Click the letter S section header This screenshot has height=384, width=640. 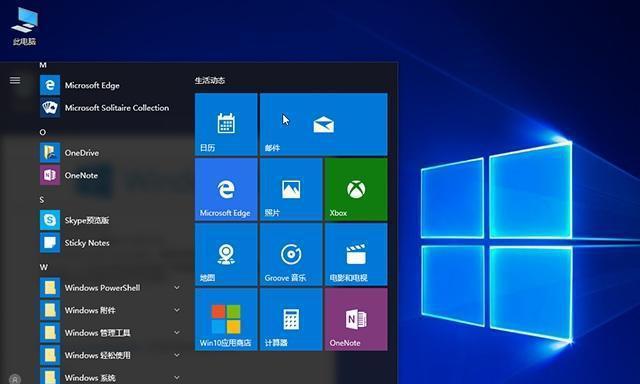42,200
